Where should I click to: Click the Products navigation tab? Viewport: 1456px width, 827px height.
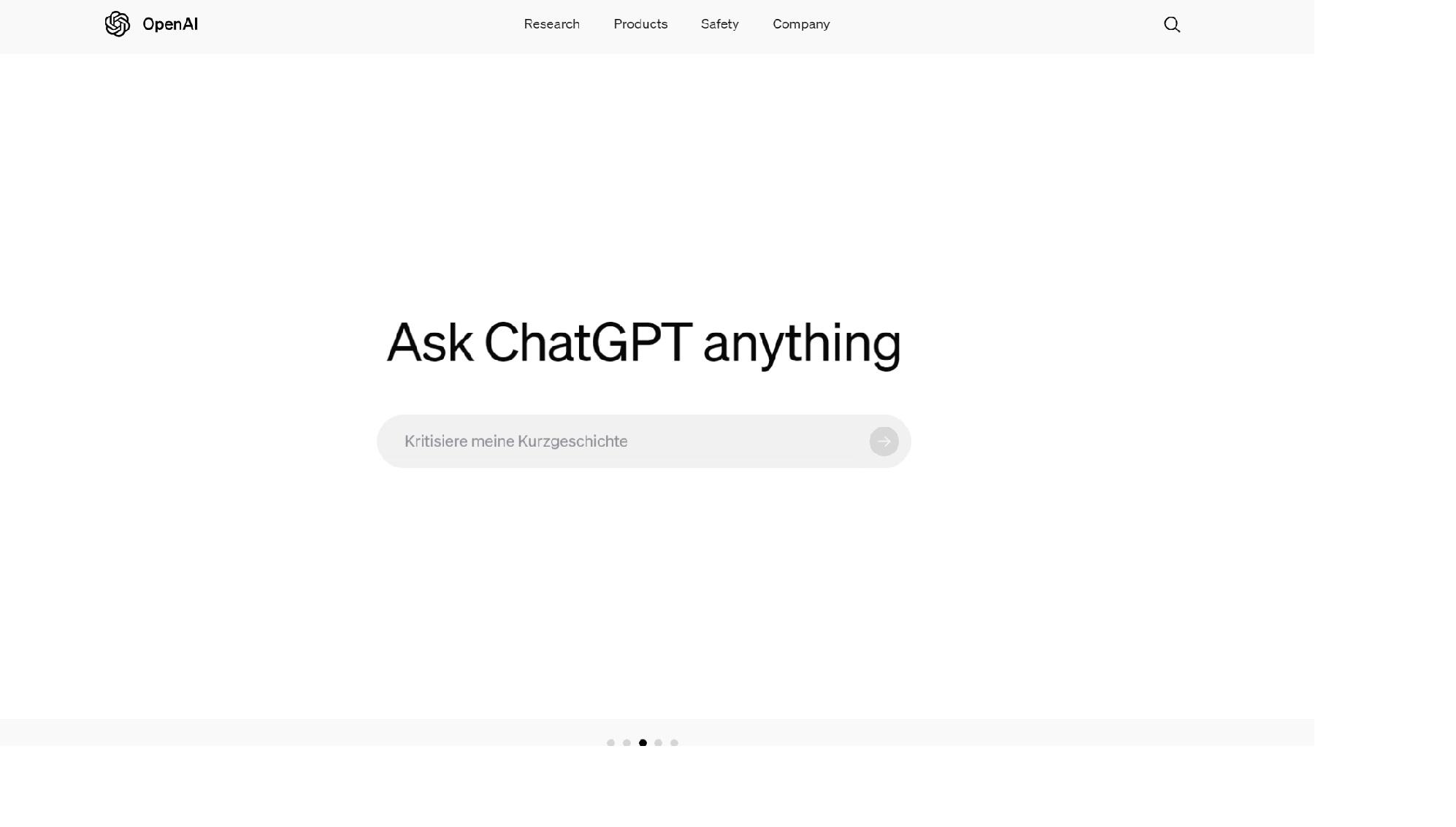pyautogui.click(x=641, y=24)
